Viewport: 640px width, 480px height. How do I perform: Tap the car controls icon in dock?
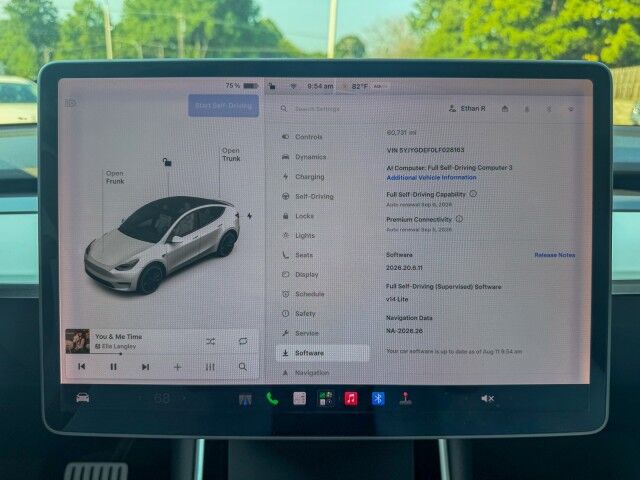coord(82,398)
